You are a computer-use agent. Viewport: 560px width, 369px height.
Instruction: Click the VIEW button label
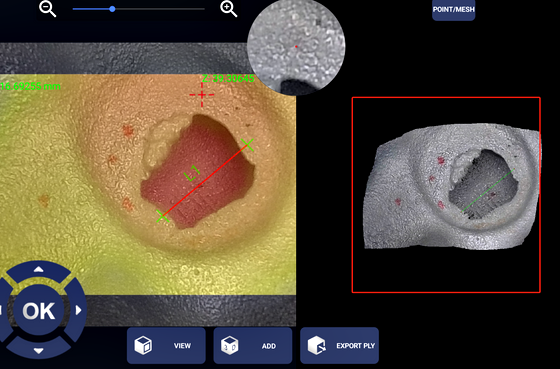pos(182,346)
